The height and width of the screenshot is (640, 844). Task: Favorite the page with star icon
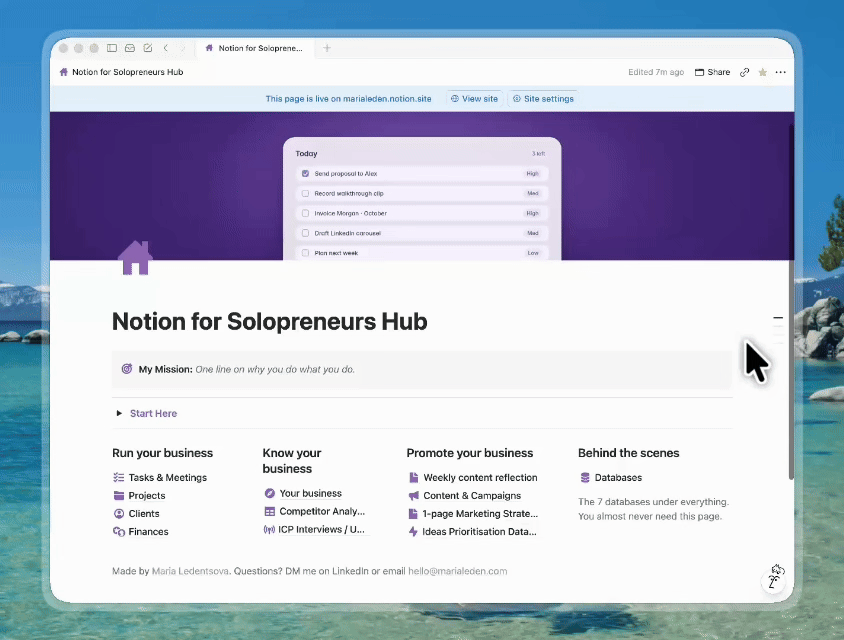(x=763, y=72)
